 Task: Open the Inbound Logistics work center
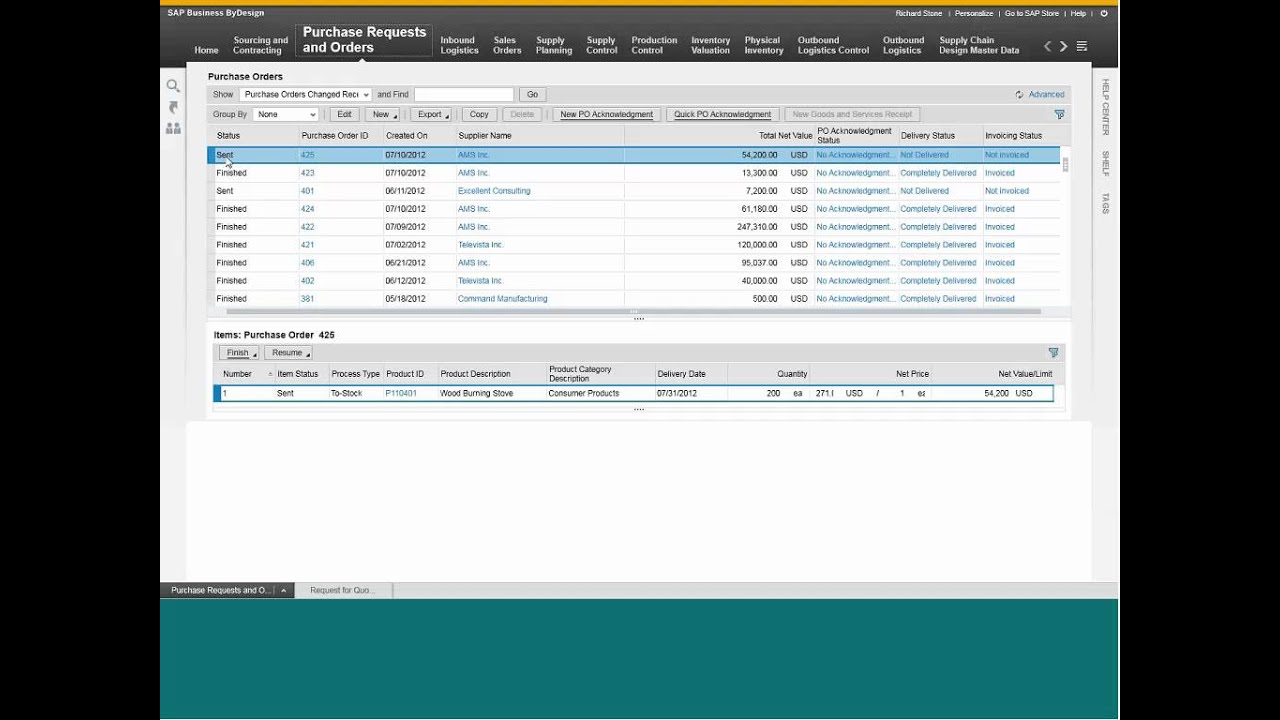[459, 46]
